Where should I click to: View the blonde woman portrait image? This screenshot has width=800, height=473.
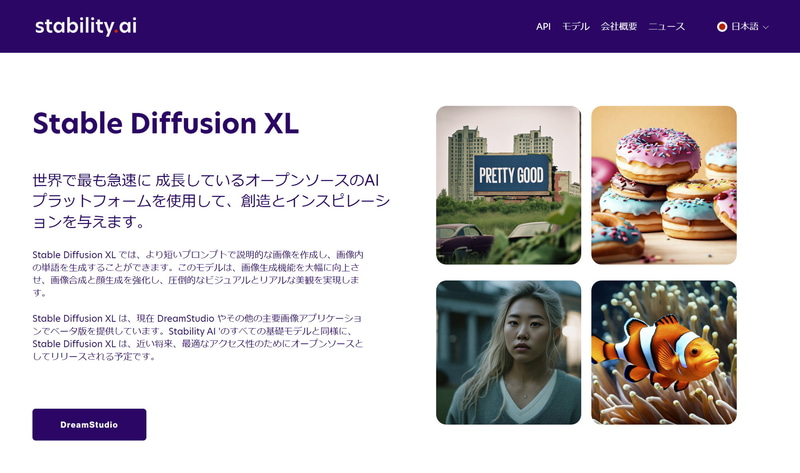pyautogui.click(x=508, y=352)
